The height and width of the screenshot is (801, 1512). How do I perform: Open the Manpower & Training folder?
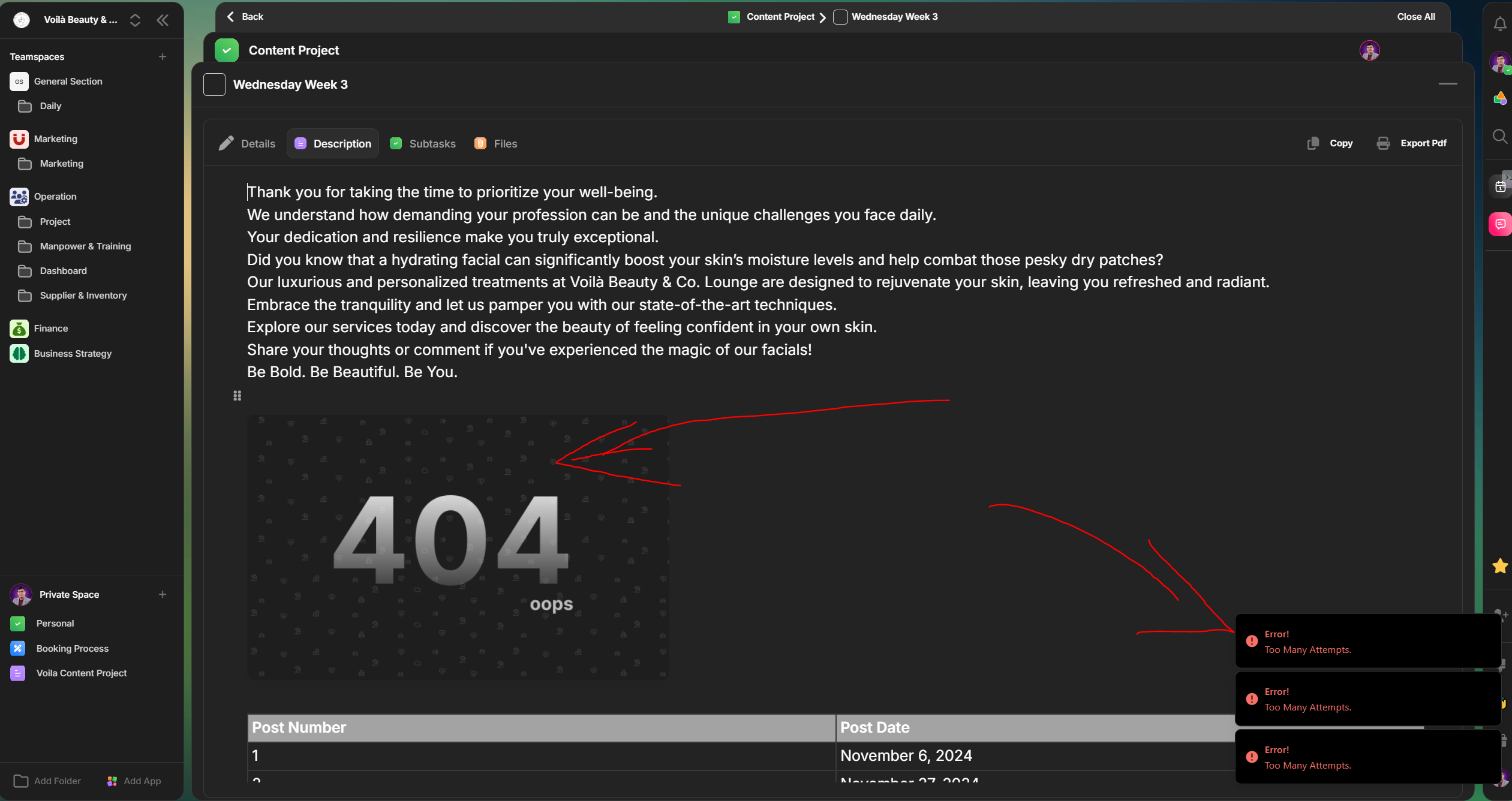click(x=85, y=246)
